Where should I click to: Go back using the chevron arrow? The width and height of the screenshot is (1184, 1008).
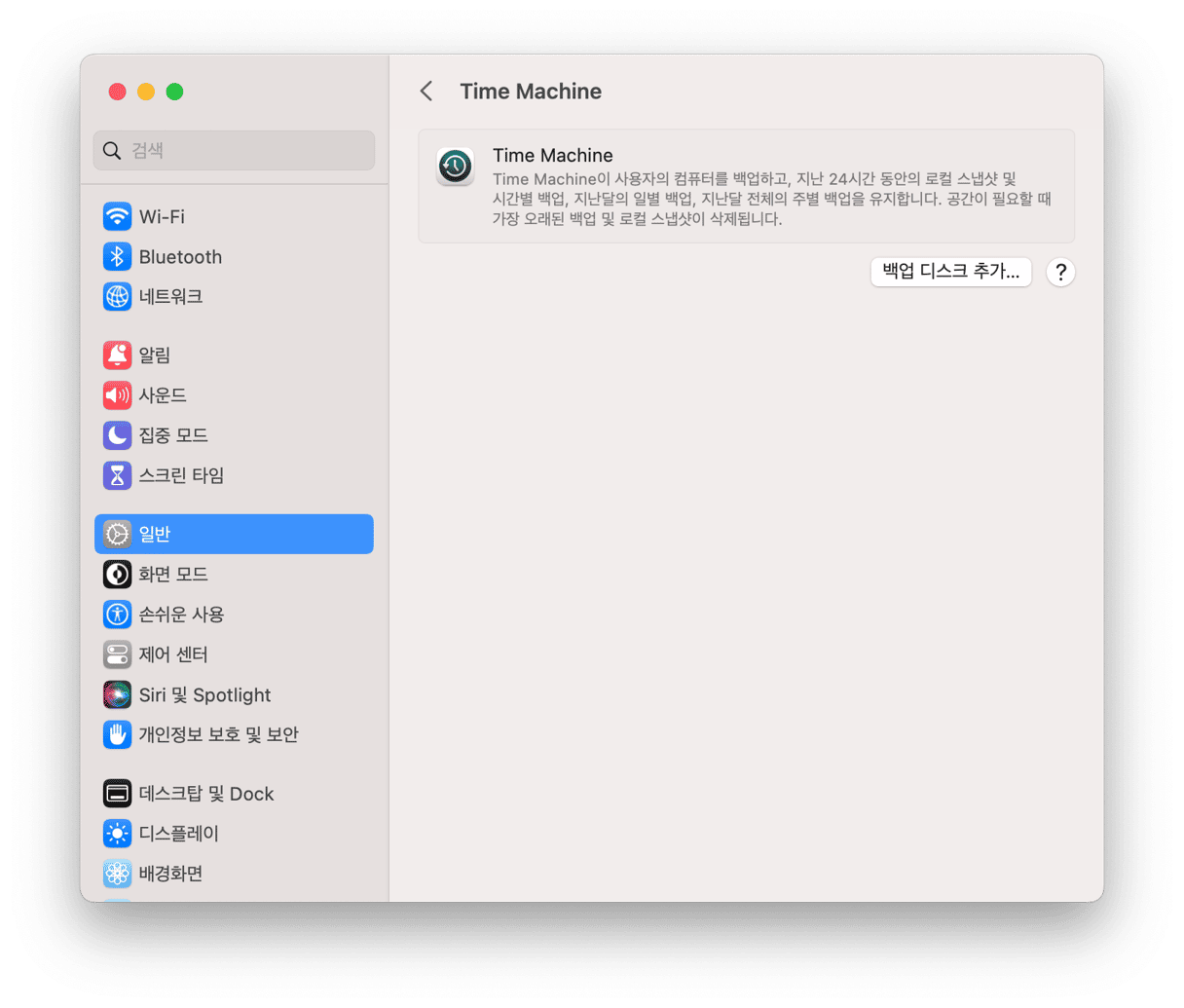426,92
